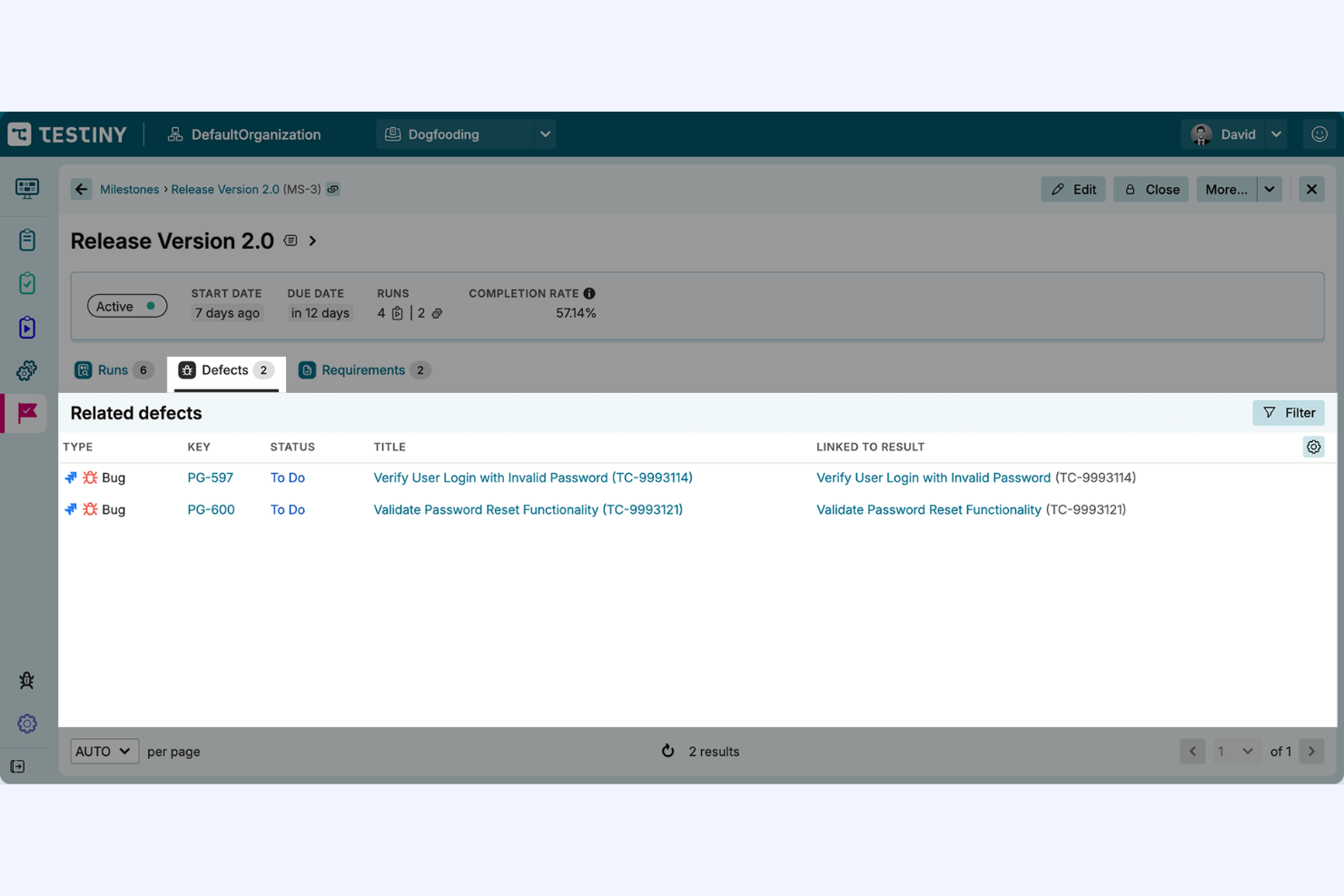Image resolution: width=1344 pixels, height=896 pixels.
Task: Open the Filter panel for related defects
Action: point(1289,413)
